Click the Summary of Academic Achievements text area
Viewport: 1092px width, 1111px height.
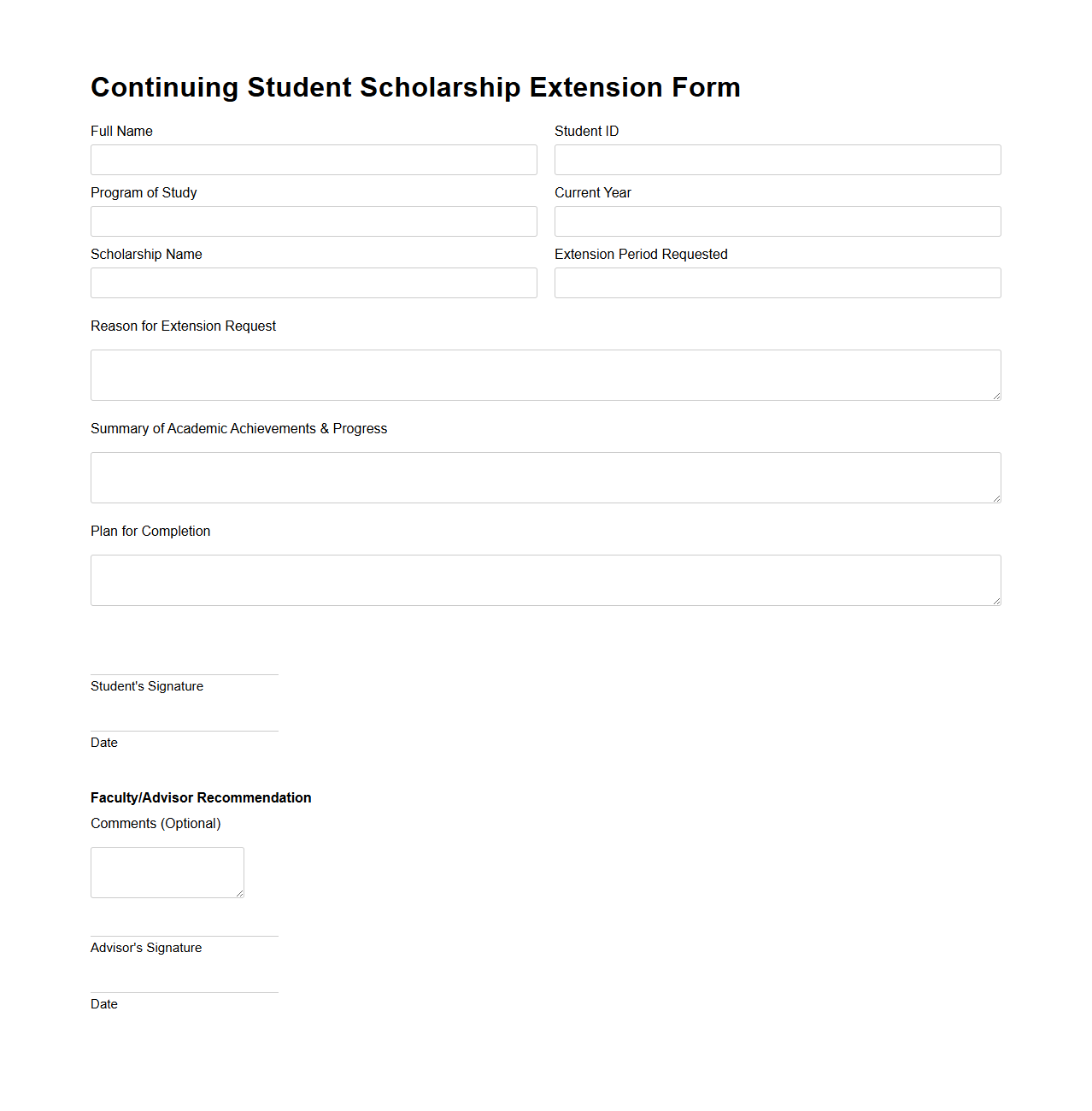[545, 477]
